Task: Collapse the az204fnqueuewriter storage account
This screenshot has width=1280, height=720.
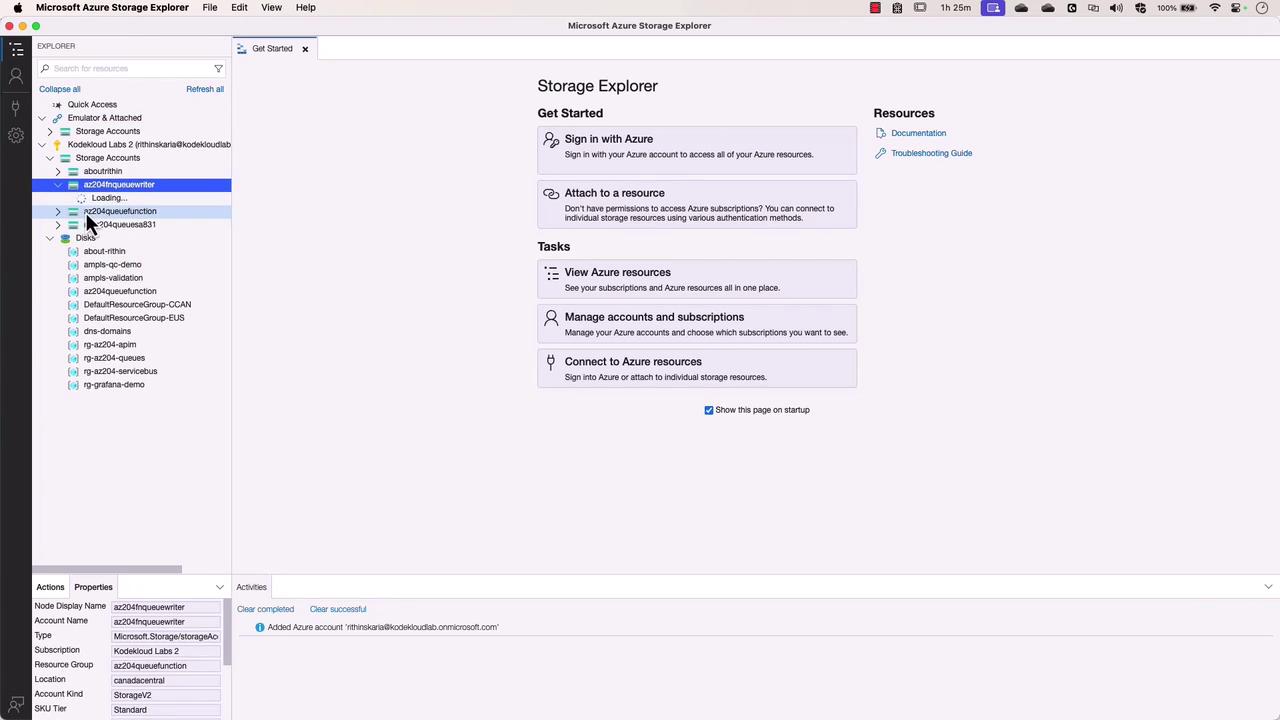Action: (x=58, y=185)
